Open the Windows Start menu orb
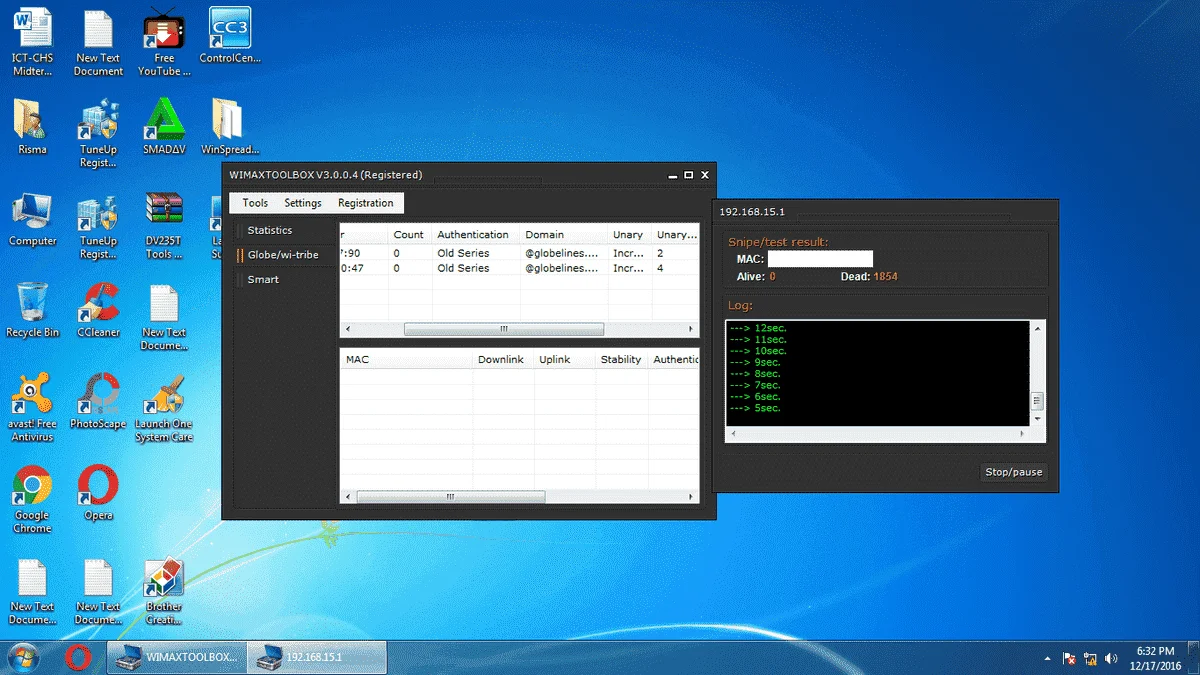This screenshot has width=1200, height=675. [24, 657]
